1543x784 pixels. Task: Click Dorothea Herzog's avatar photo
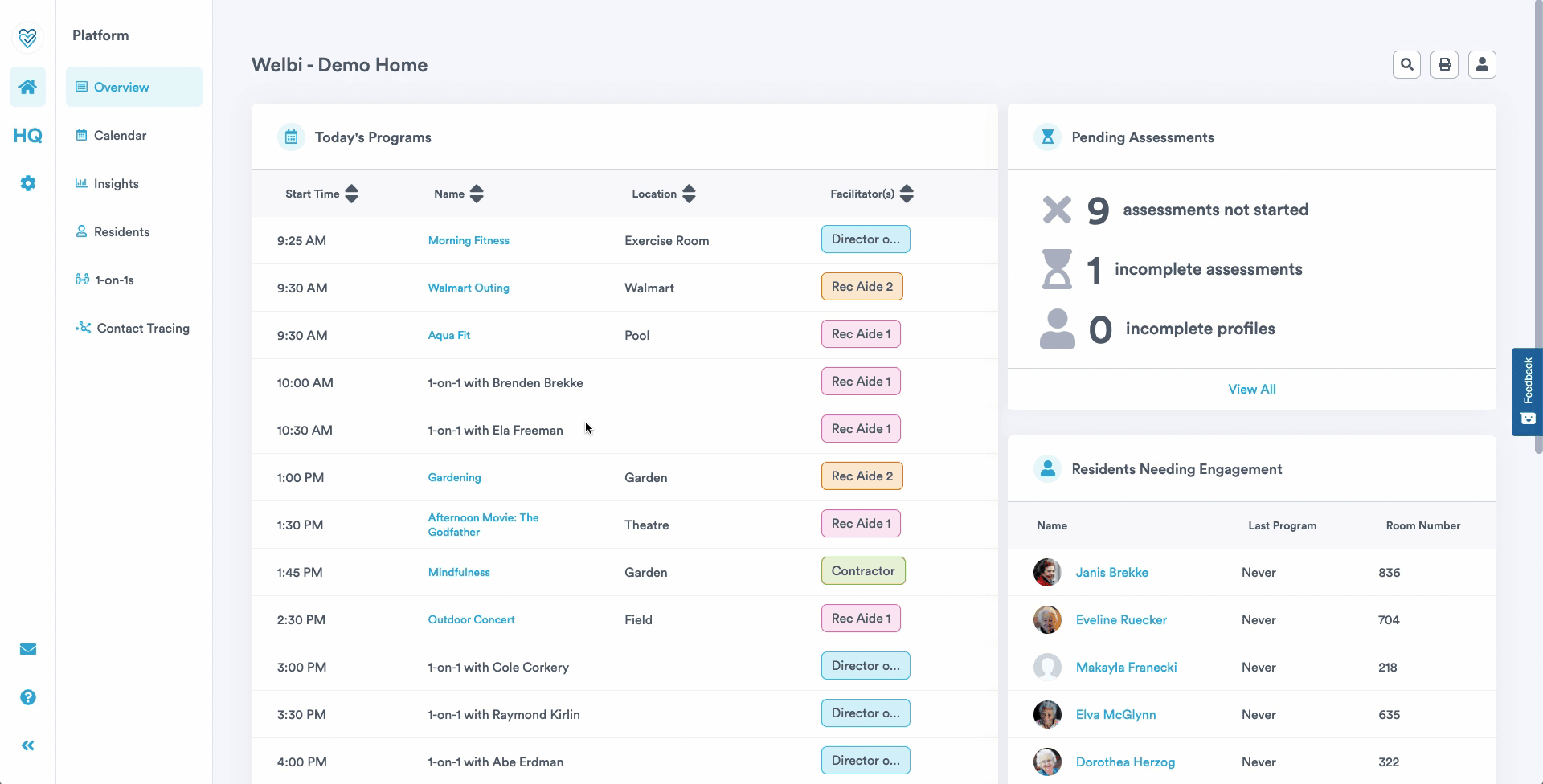1047,762
